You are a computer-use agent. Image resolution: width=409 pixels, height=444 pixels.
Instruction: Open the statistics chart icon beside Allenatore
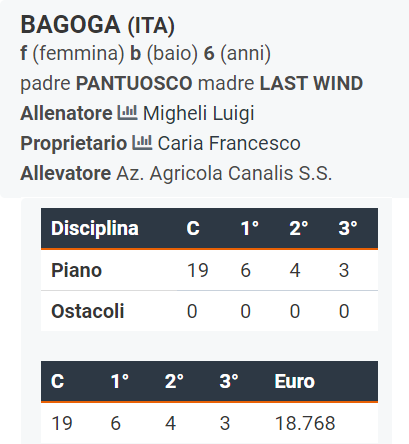pyautogui.click(x=127, y=113)
